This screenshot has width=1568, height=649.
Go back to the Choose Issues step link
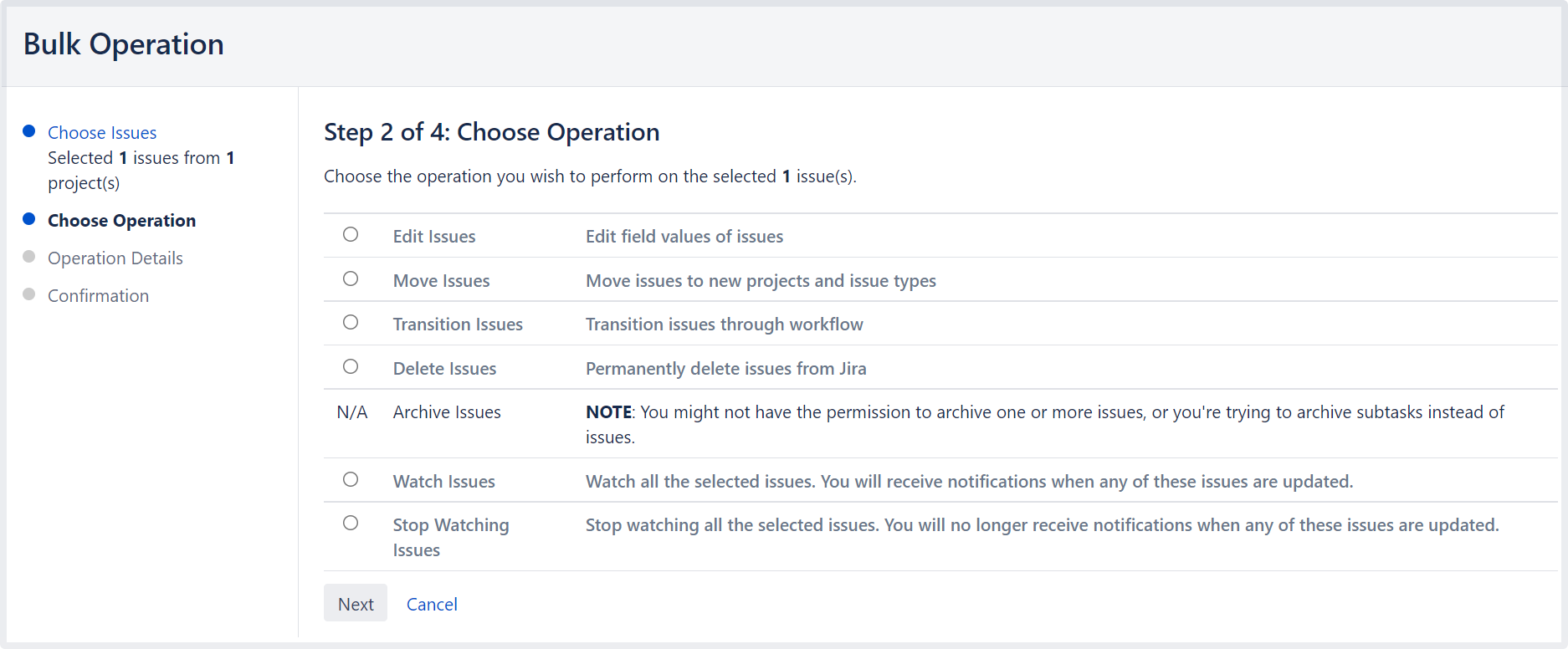[x=102, y=133]
